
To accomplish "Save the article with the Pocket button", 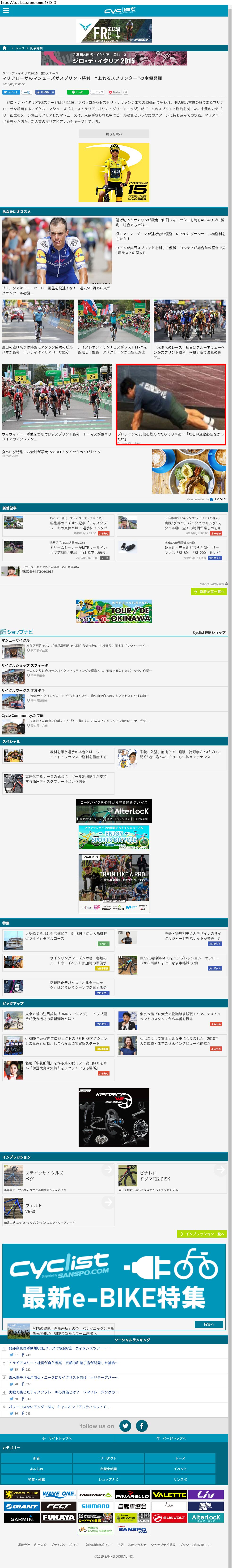I will coord(115,92).
